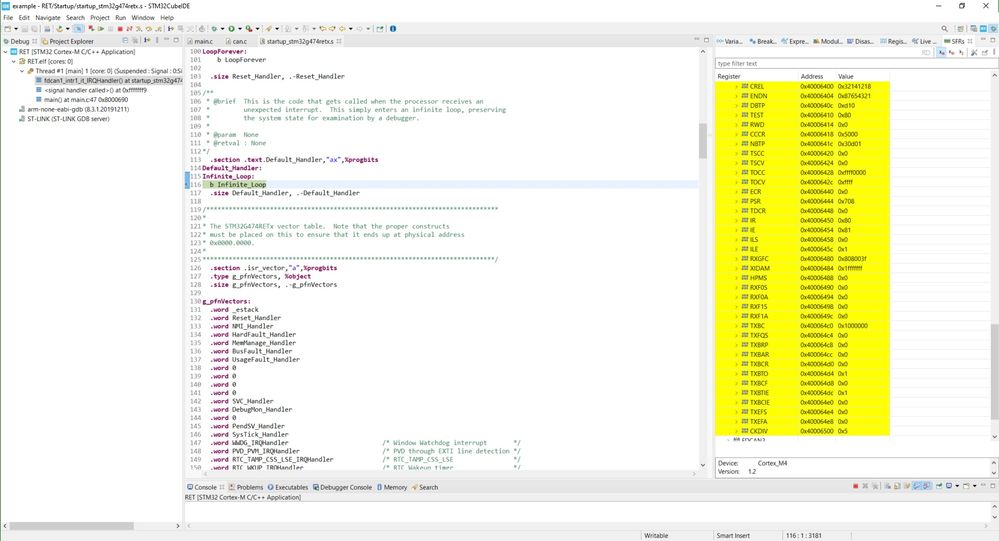Click the Register column header in SFRs
The image size is (999, 541).
click(729, 76)
